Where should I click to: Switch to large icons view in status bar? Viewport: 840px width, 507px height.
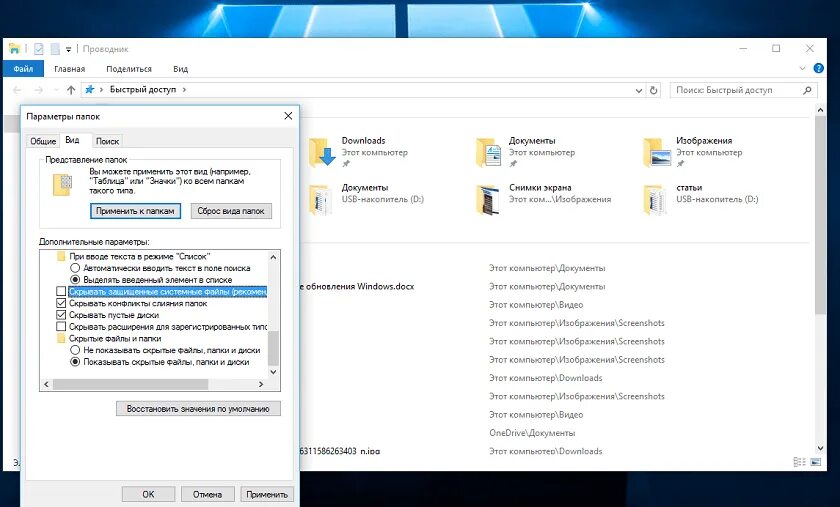point(815,461)
